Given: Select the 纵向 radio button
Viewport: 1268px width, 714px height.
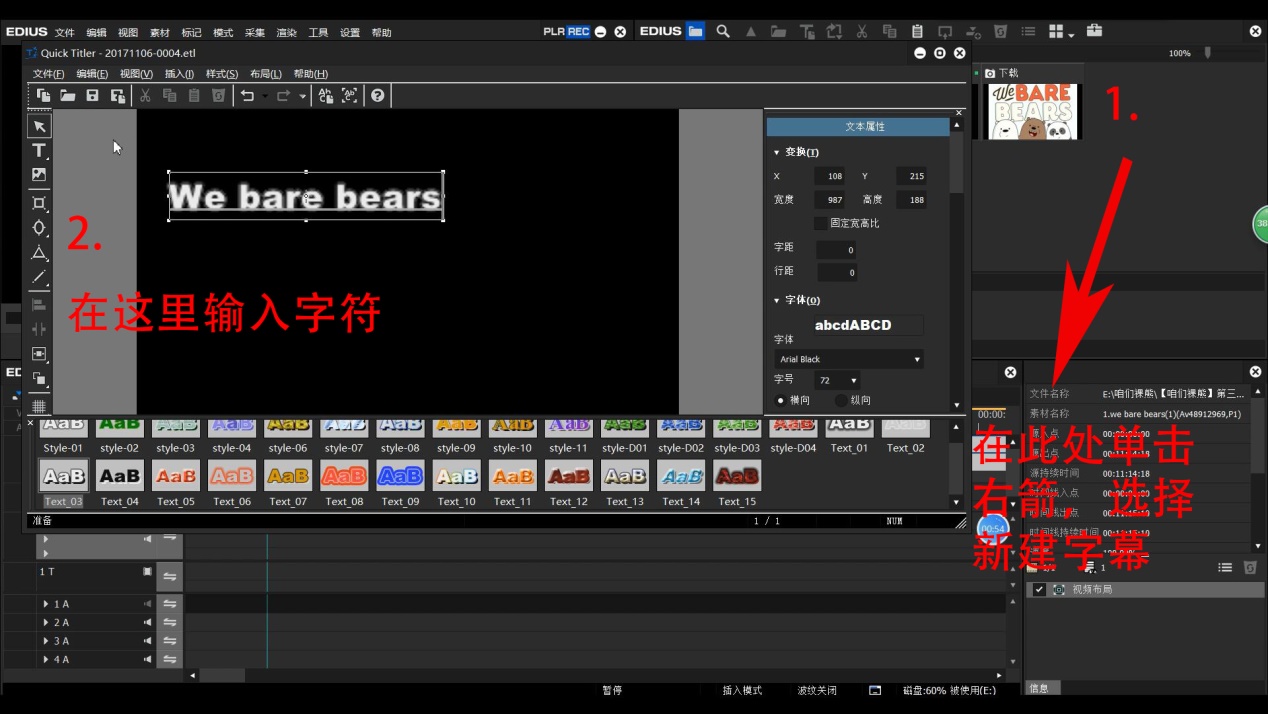Looking at the screenshot, I should (841, 400).
